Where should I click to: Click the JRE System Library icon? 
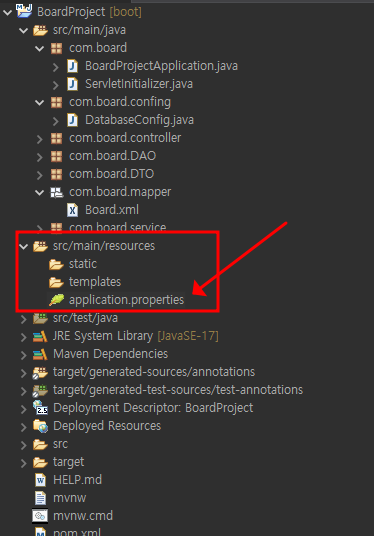pos(40,336)
